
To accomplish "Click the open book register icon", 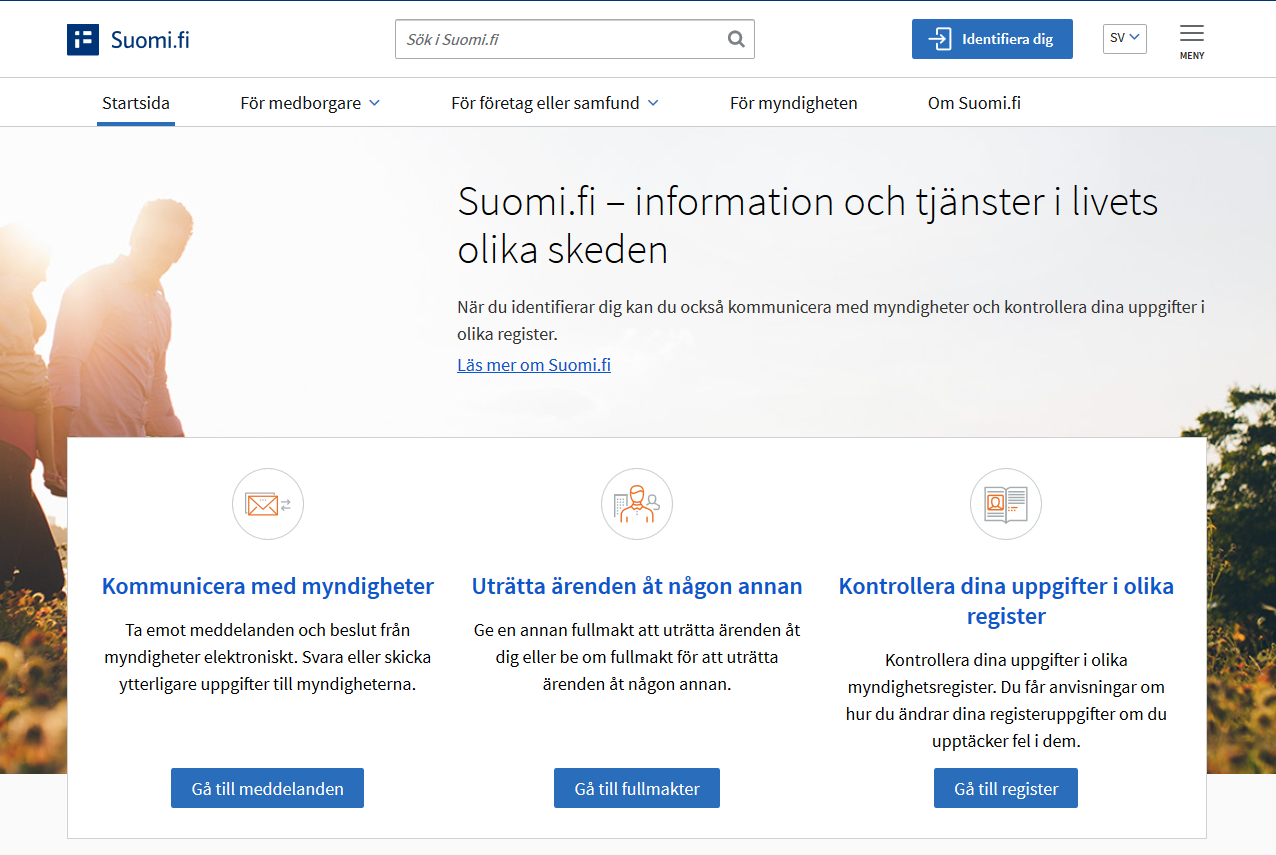I will click(x=1005, y=504).
